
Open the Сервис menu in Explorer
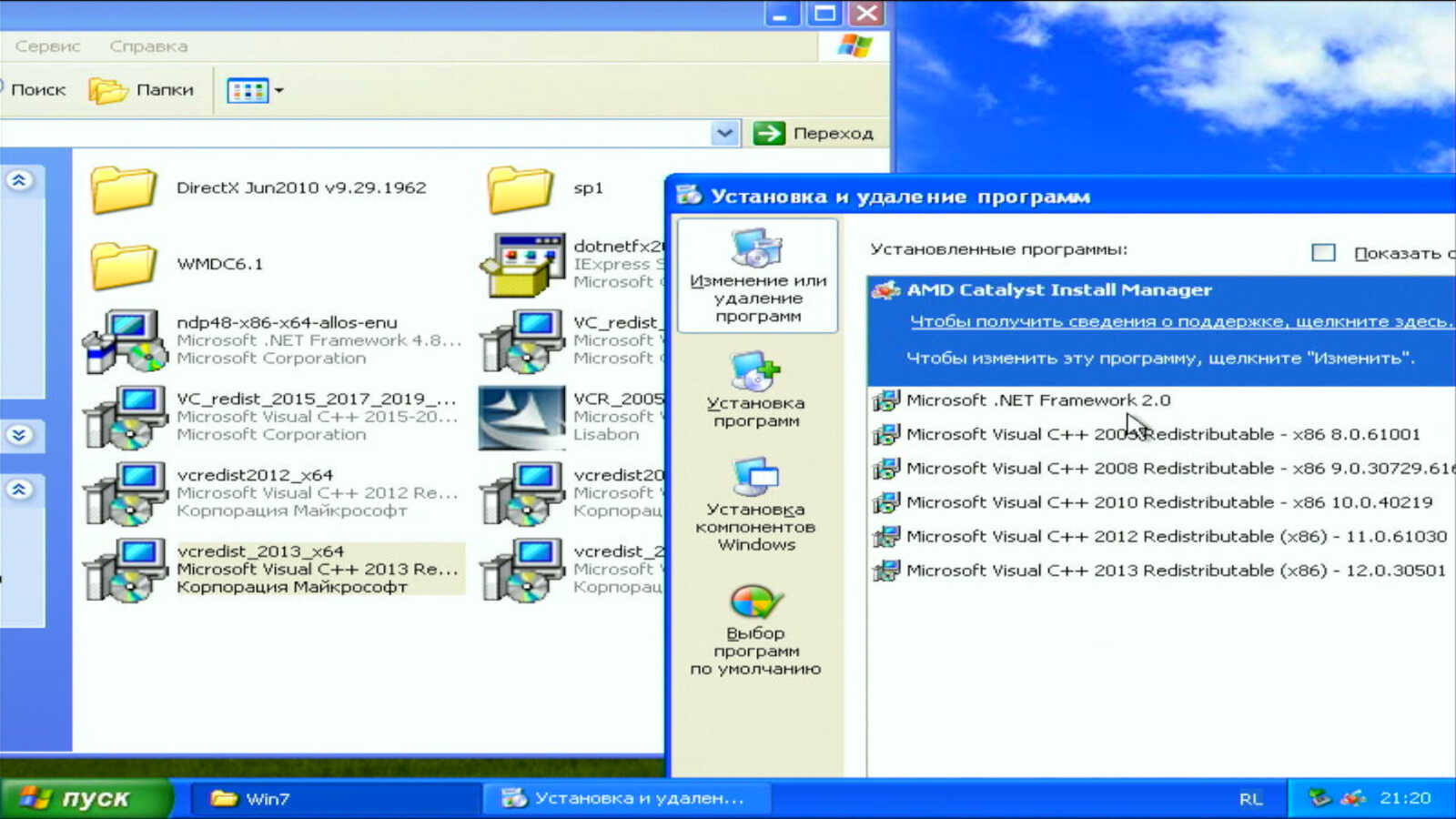click(x=47, y=46)
